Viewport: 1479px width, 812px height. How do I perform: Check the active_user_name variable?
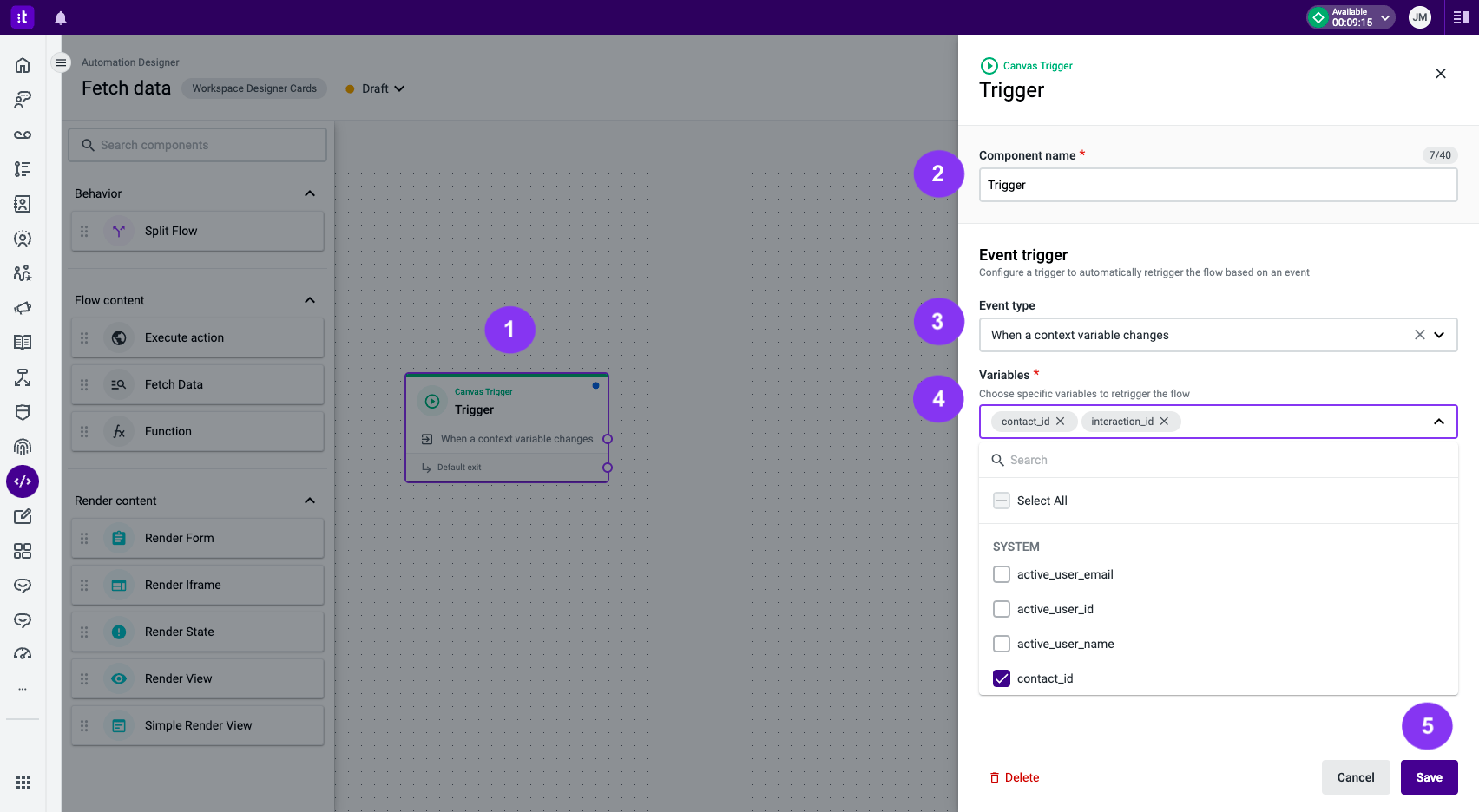[1002, 644]
